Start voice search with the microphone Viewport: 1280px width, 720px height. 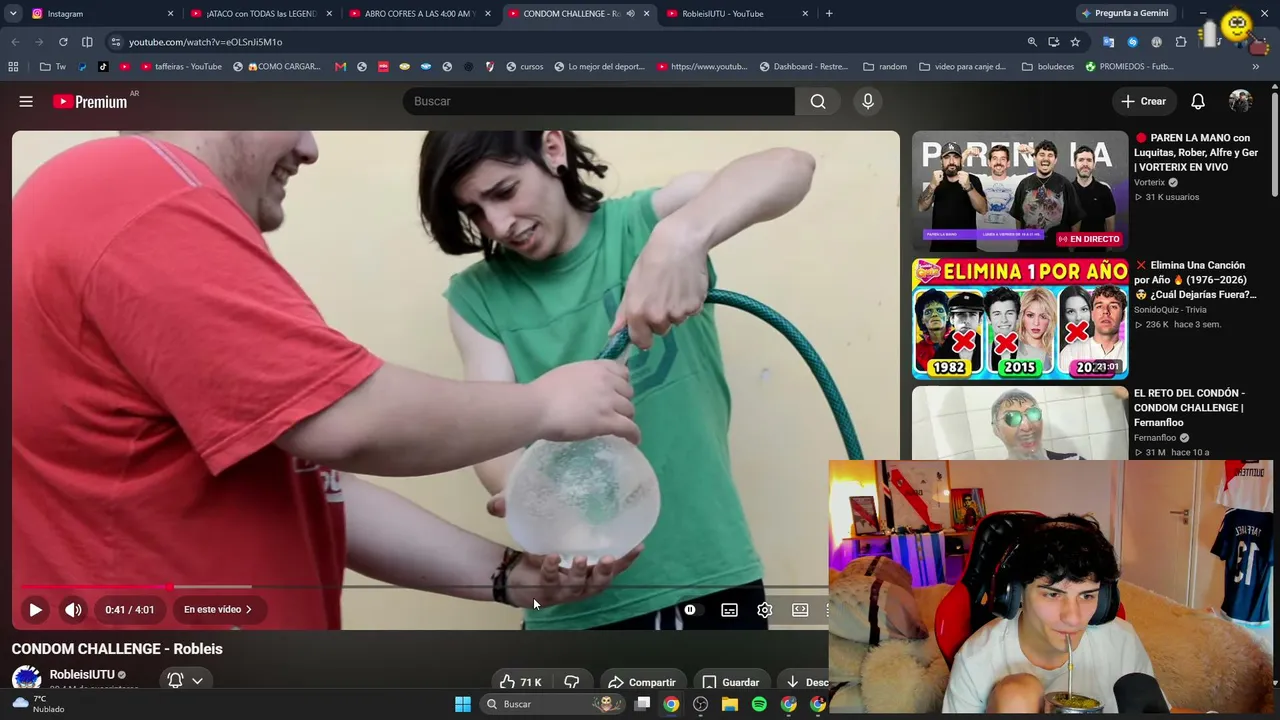(868, 101)
